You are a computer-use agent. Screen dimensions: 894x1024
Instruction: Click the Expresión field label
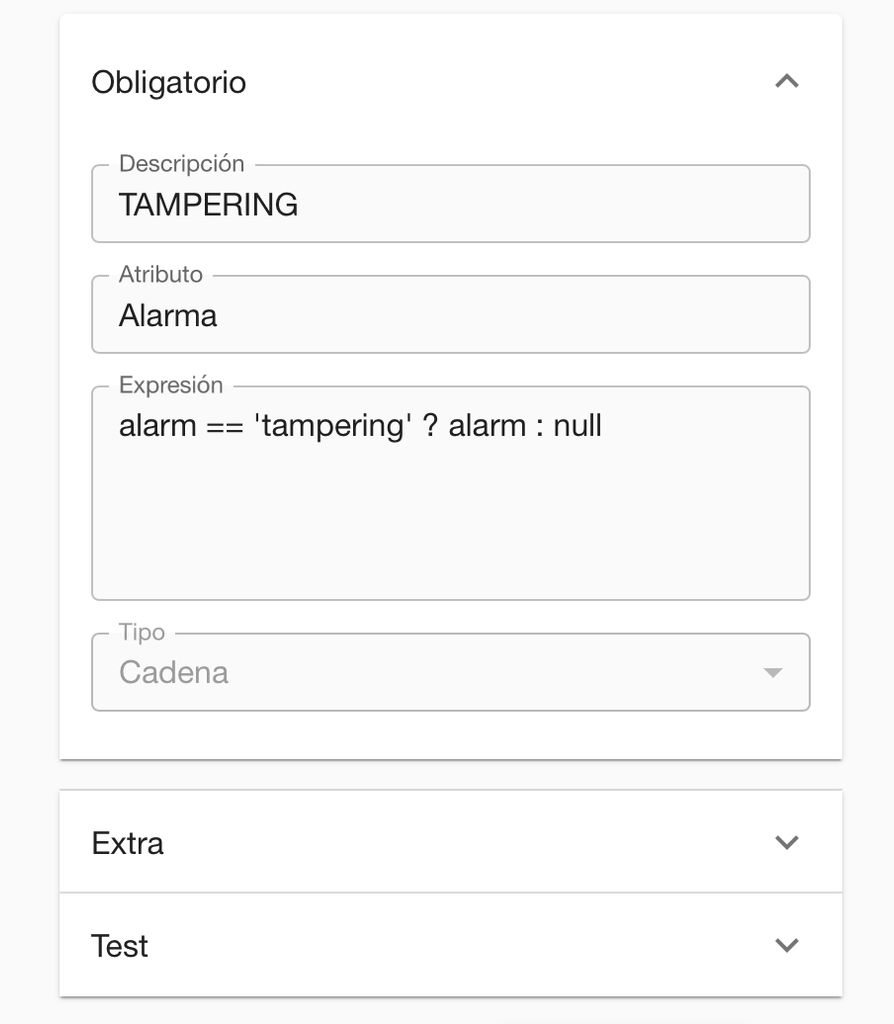(171, 385)
